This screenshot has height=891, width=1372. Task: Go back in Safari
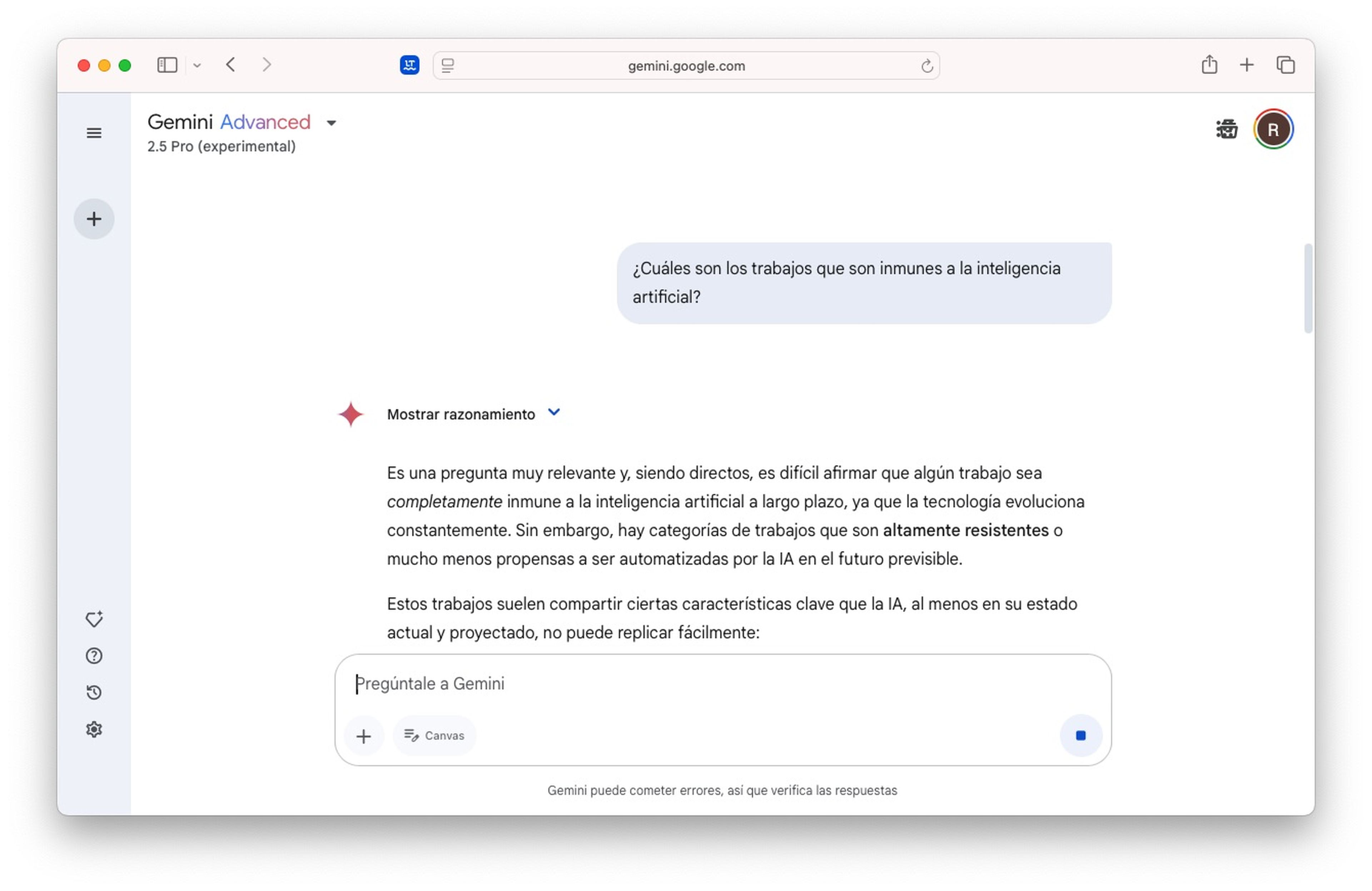click(x=230, y=65)
